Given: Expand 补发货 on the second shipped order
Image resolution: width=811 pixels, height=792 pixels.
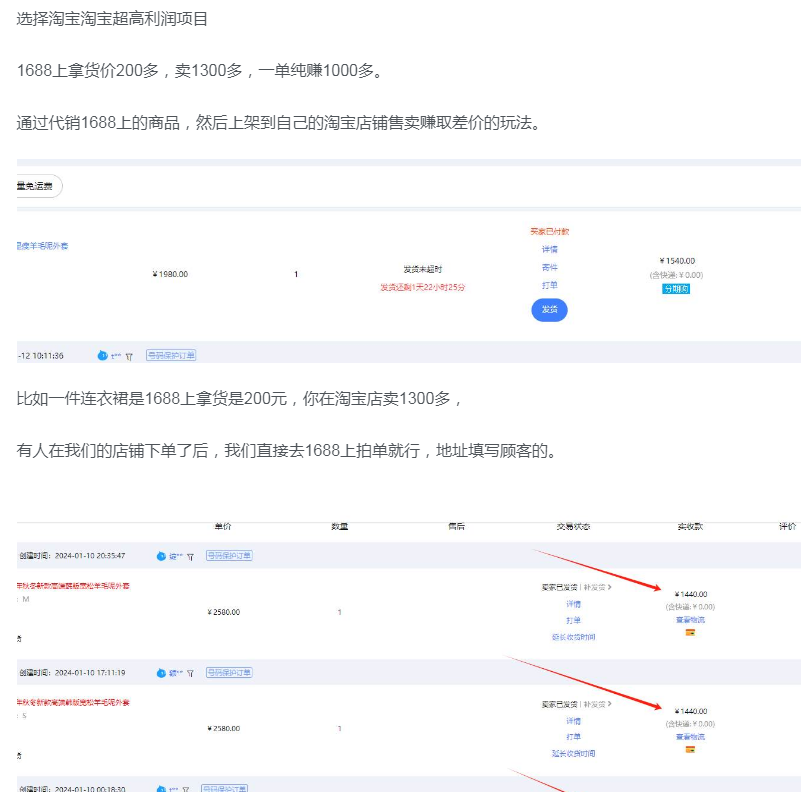Looking at the screenshot, I should click(594, 703).
